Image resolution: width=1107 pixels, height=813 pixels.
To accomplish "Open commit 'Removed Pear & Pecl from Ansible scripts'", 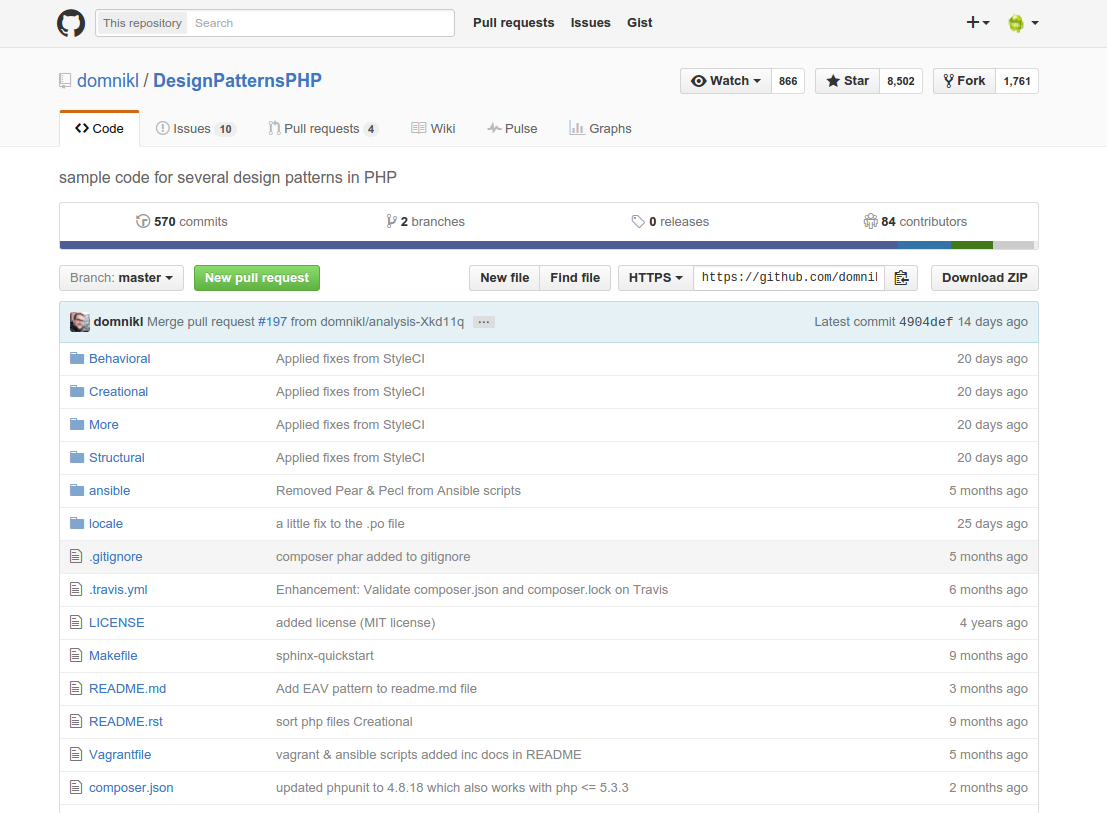I will pyautogui.click(x=398, y=490).
